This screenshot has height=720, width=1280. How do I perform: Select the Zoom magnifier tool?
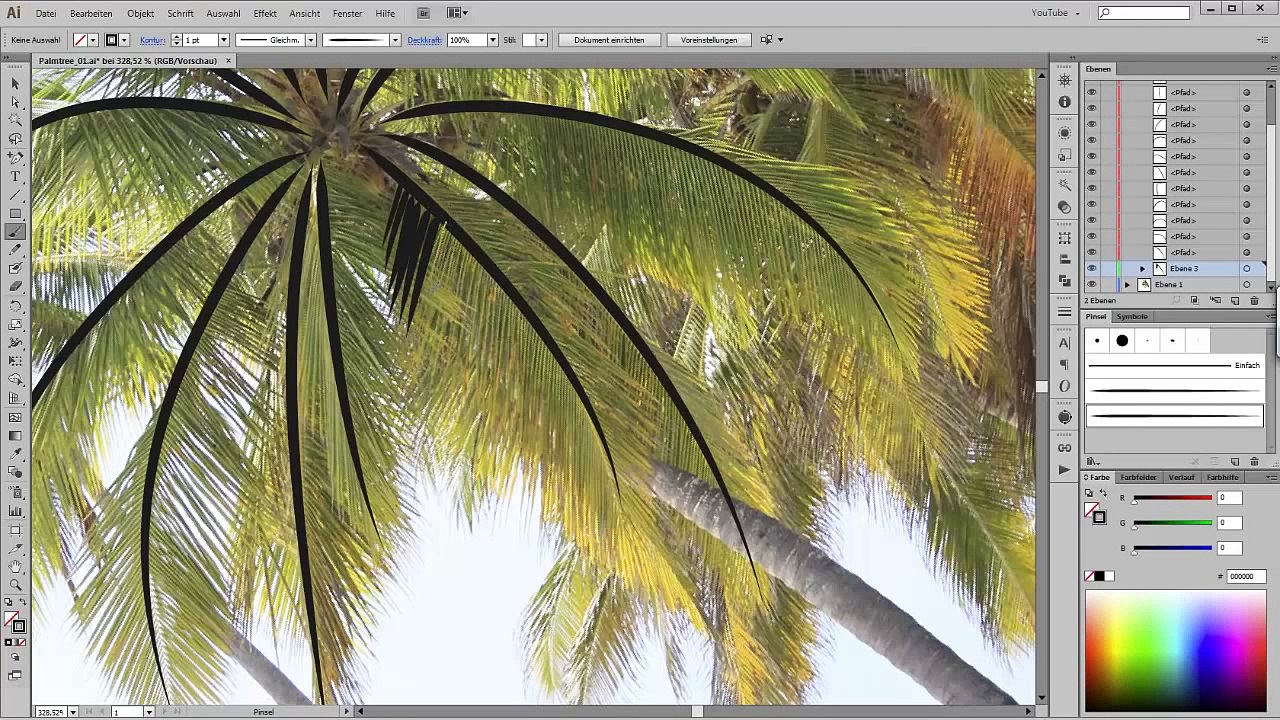click(15, 585)
